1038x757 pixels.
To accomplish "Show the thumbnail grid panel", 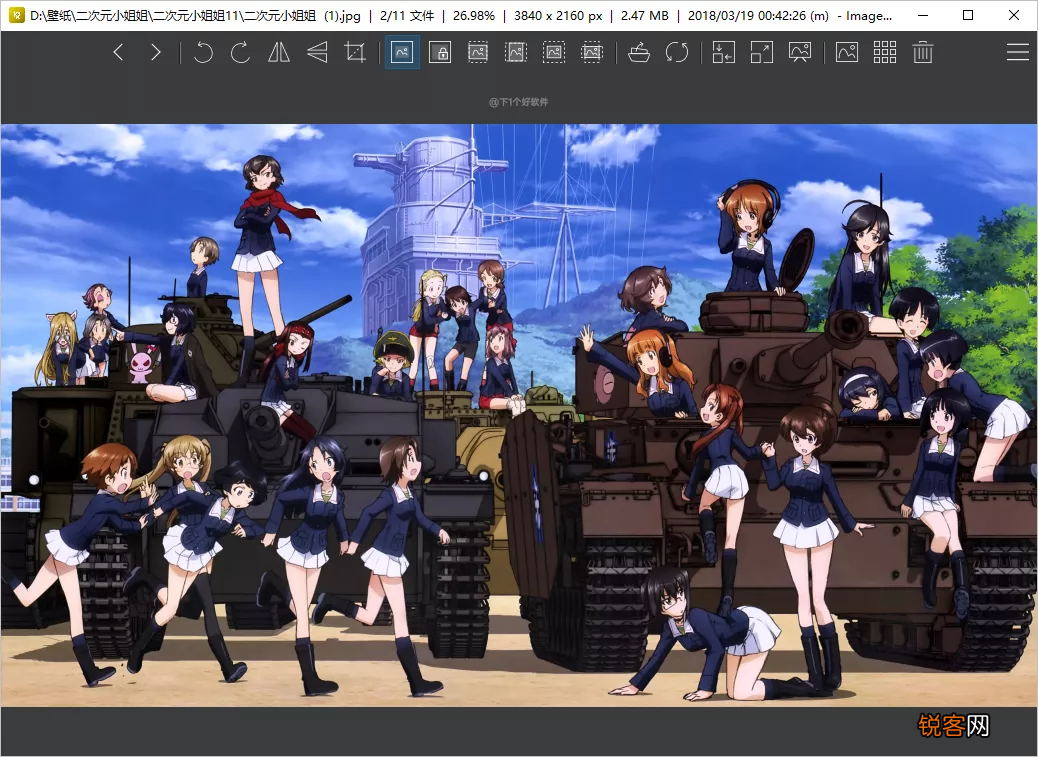I will pos(885,52).
